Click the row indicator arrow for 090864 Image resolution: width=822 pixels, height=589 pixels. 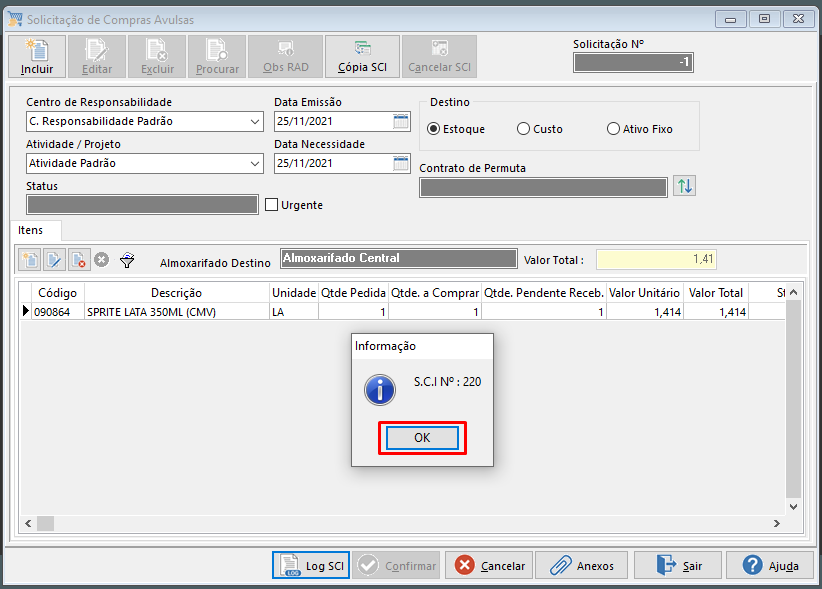[25, 311]
